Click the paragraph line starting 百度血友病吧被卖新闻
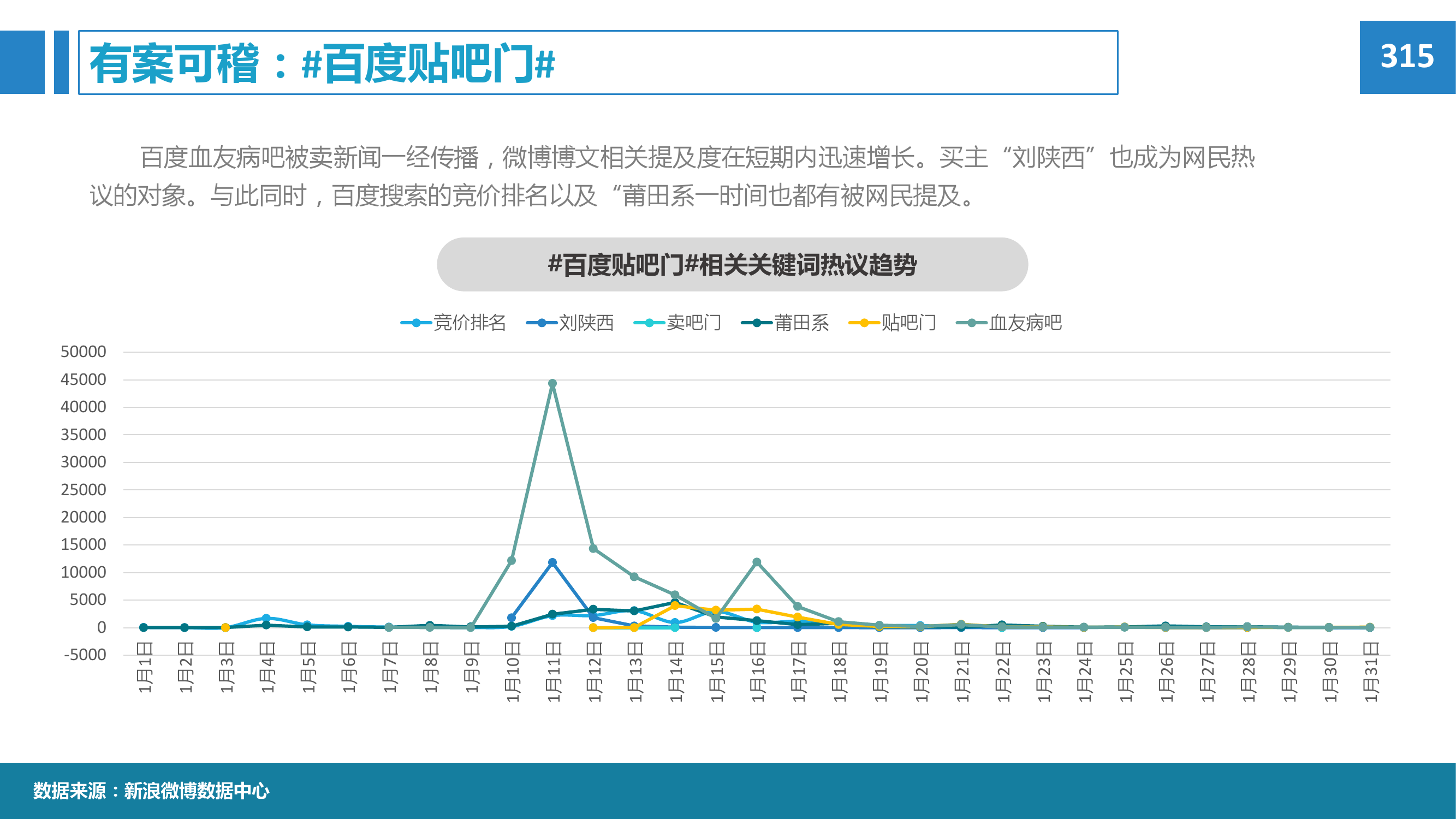Viewport: 1456px width, 819px height. (697, 157)
